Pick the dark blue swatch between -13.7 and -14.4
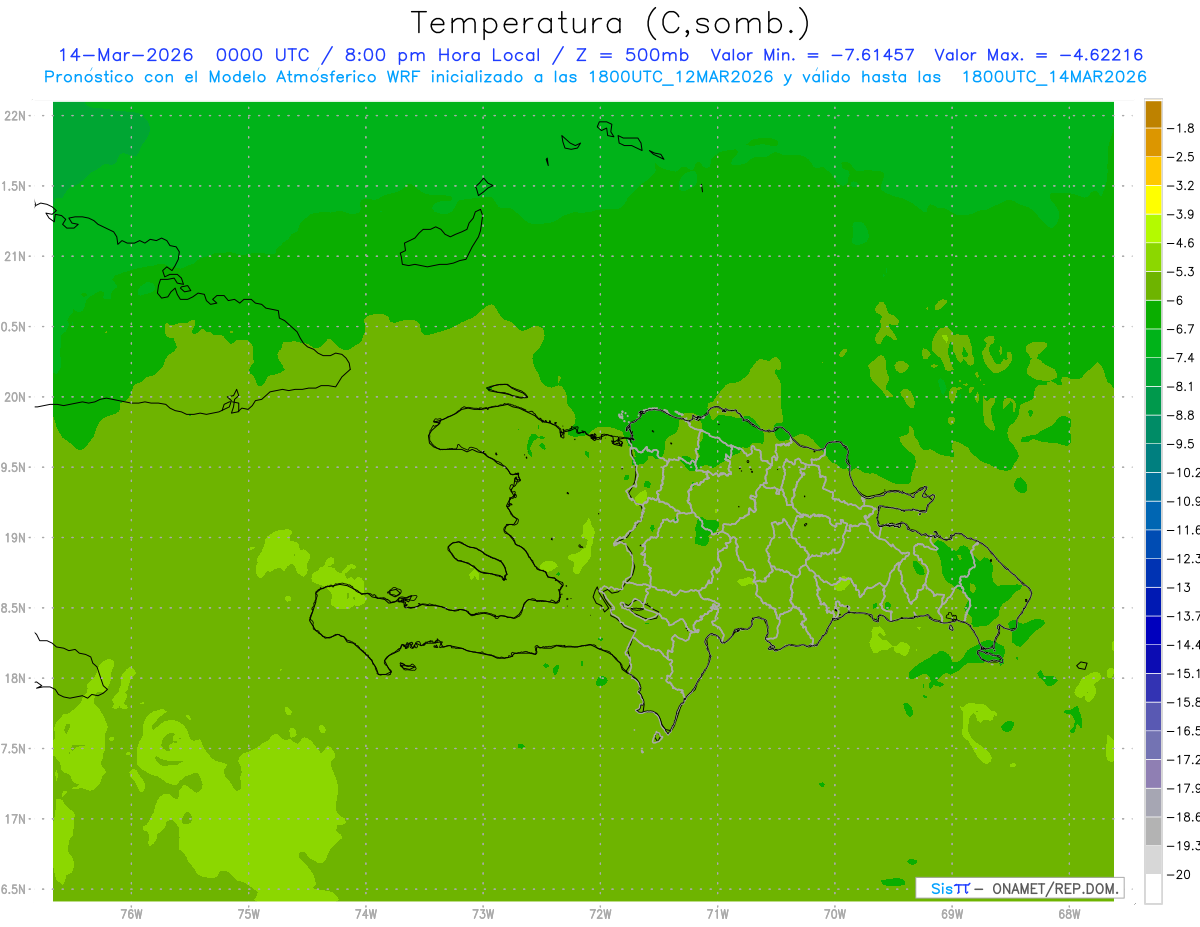Screen dimensions: 1200x927 point(1153,630)
